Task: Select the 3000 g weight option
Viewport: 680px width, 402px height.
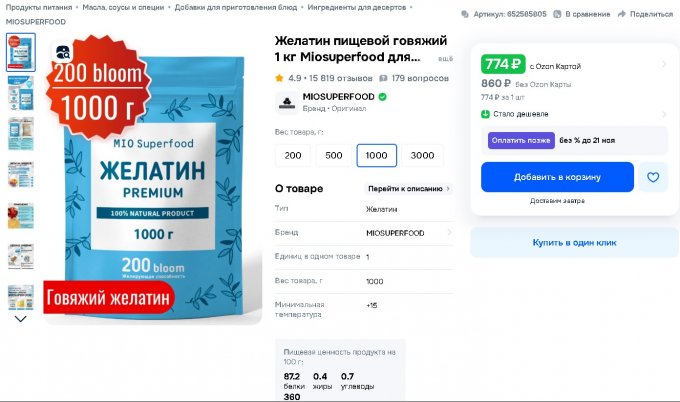Action: click(422, 155)
